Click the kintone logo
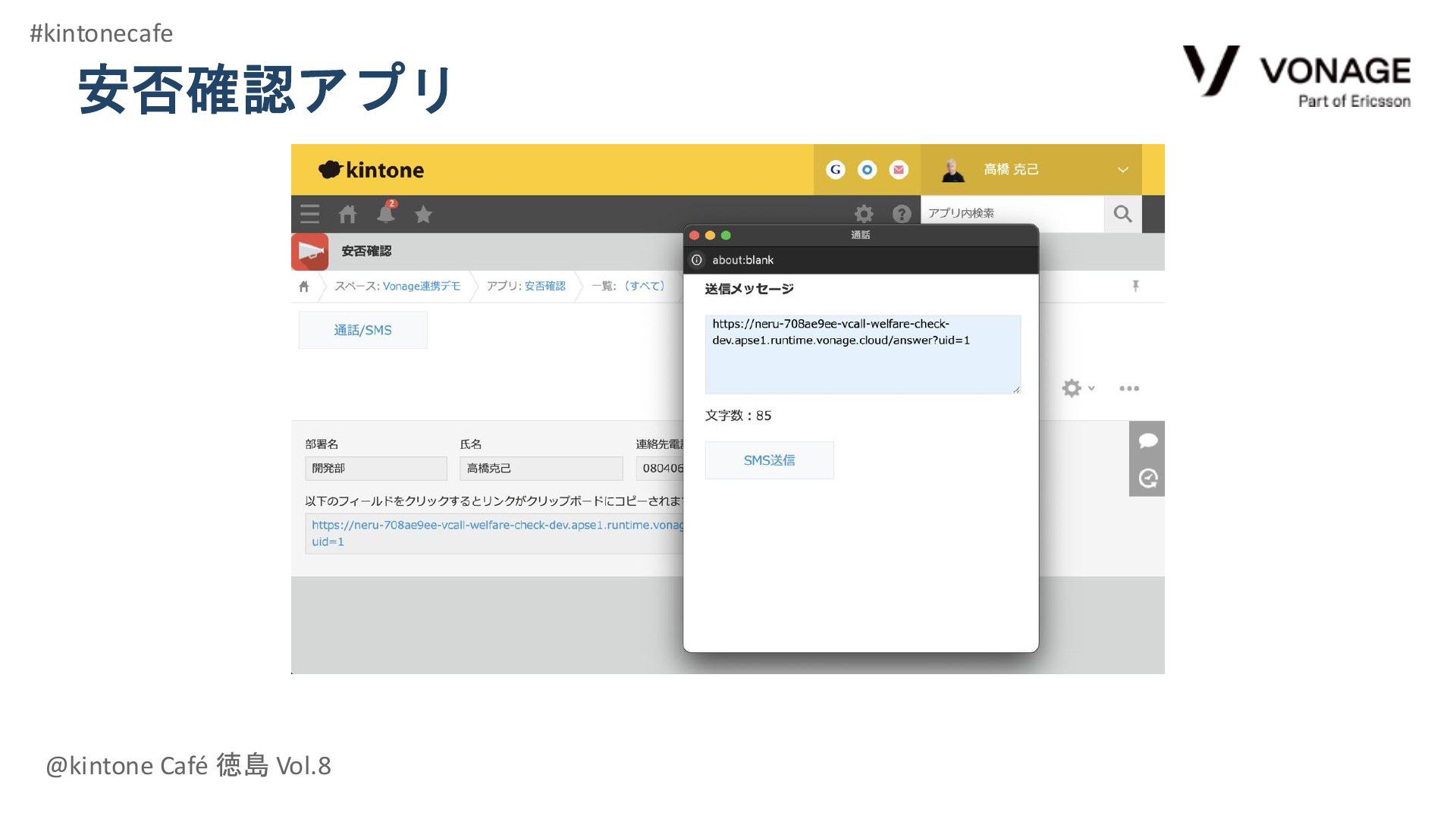 pos(371,170)
